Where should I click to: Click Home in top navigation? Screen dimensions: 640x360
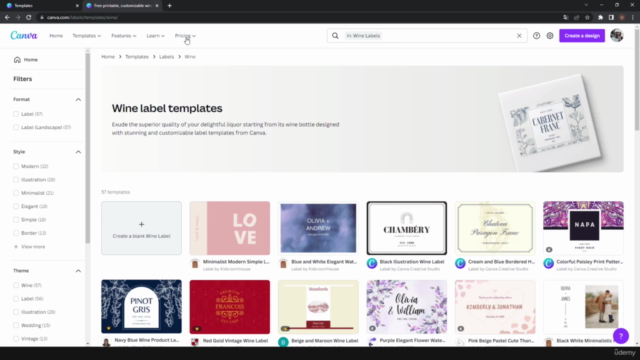(x=56, y=36)
